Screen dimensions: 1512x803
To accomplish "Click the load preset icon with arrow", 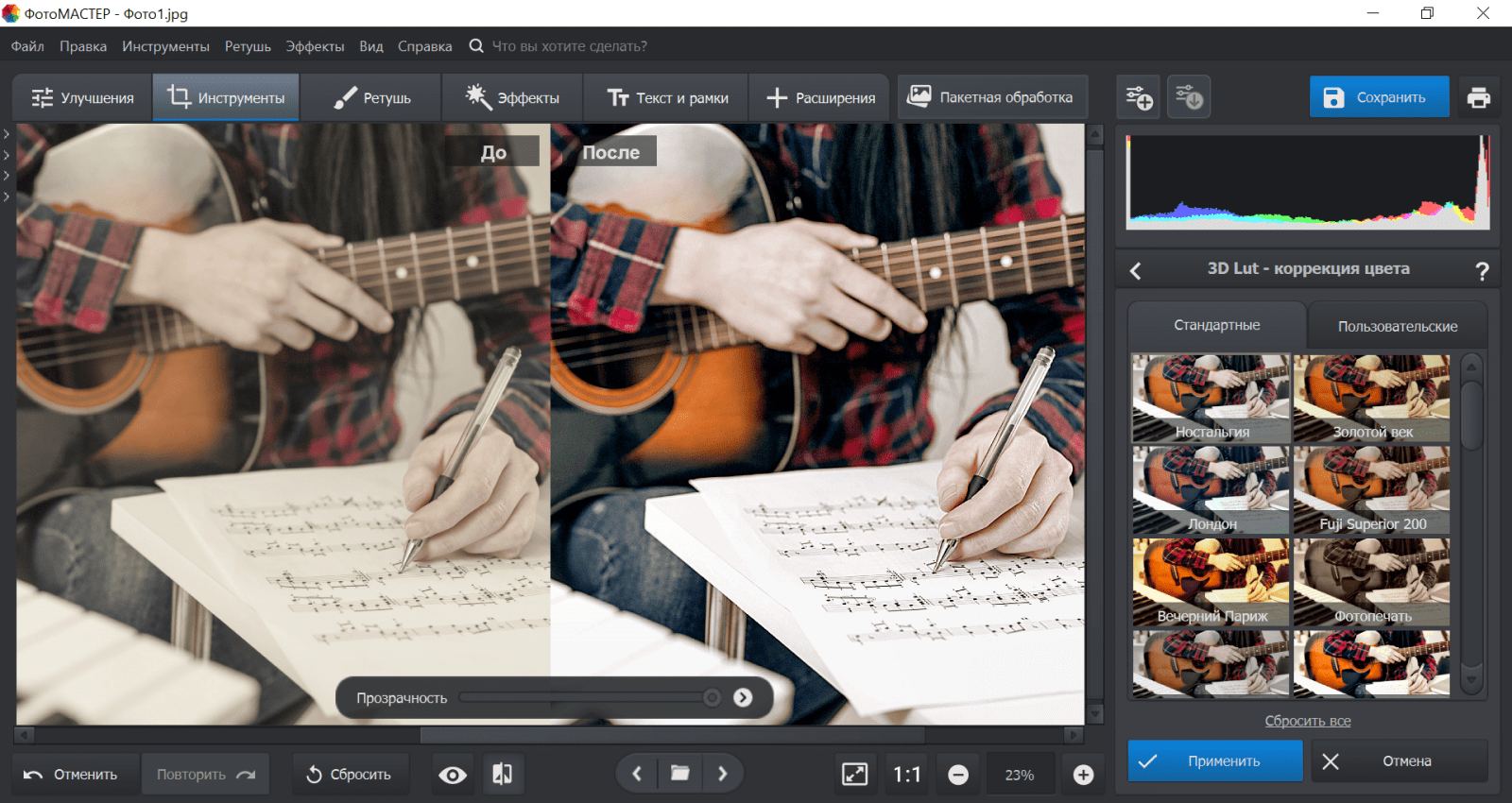I will coord(1189,97).
